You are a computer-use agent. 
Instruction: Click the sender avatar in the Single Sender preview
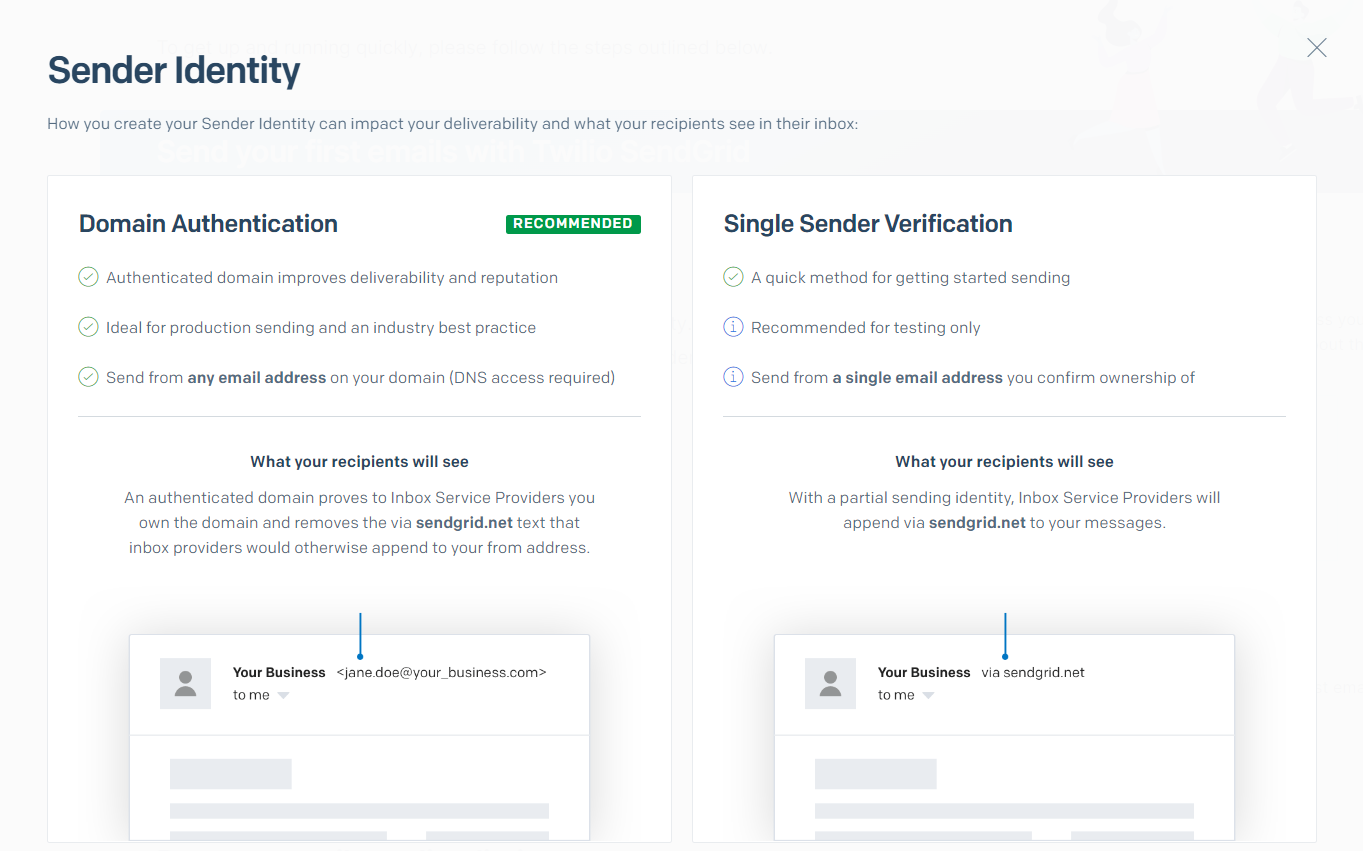pos(830,683)
